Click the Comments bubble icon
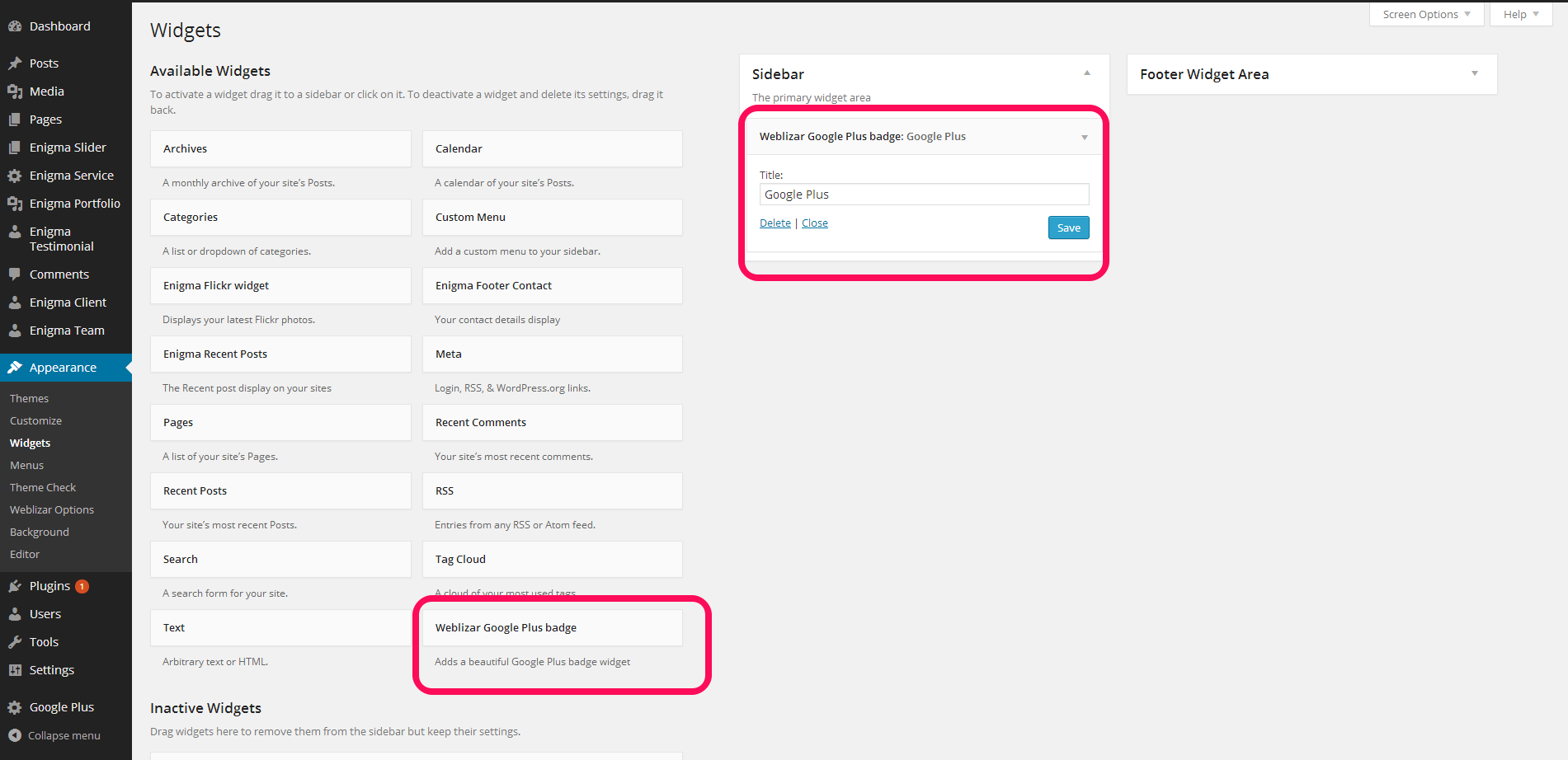The width and height of the screenshot is (1568, 760). [15, 274]
